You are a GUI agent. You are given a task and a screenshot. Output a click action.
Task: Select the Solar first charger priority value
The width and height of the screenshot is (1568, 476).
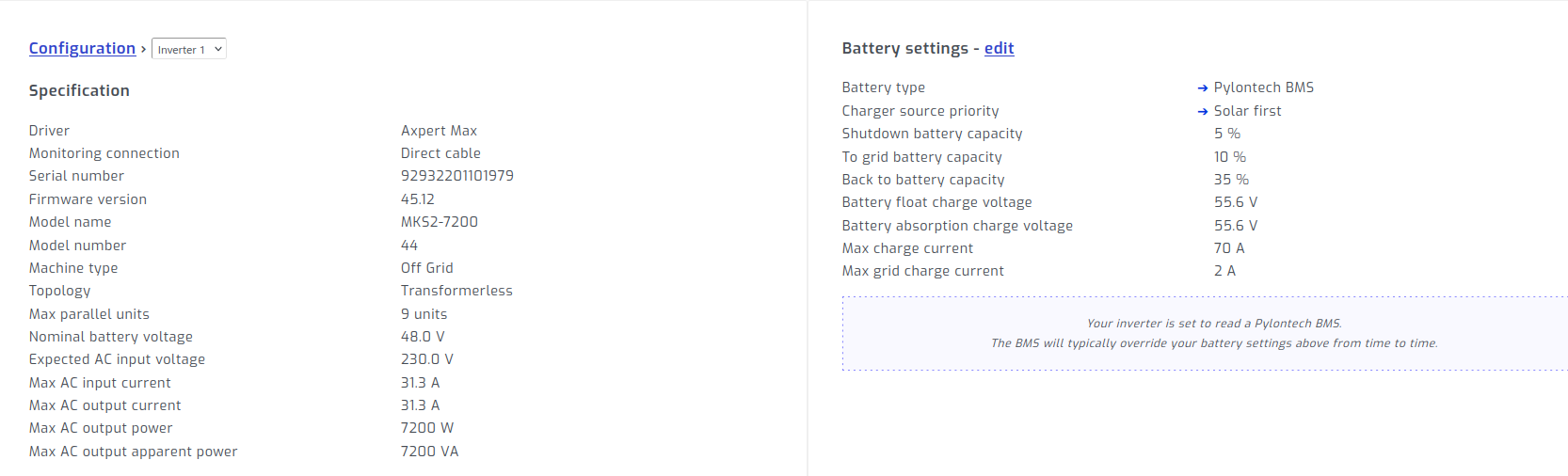[x=1248, y=111]
